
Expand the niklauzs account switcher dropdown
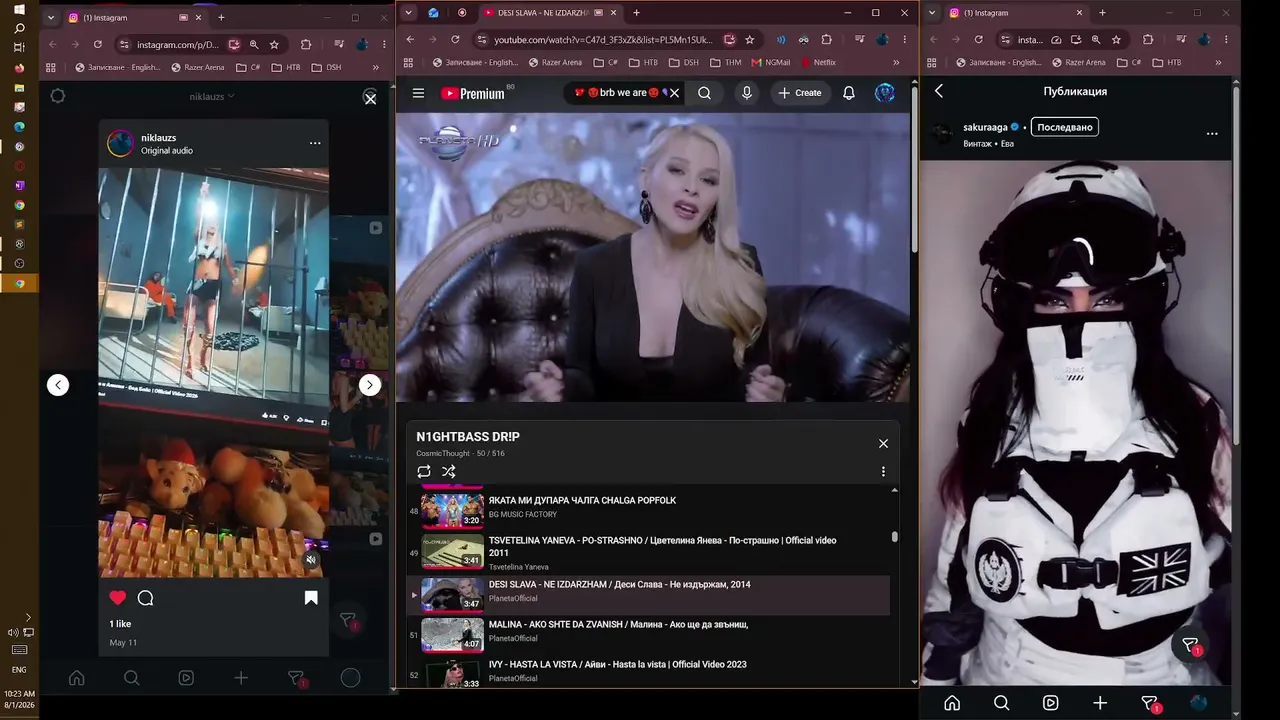(x=212, y=97)
